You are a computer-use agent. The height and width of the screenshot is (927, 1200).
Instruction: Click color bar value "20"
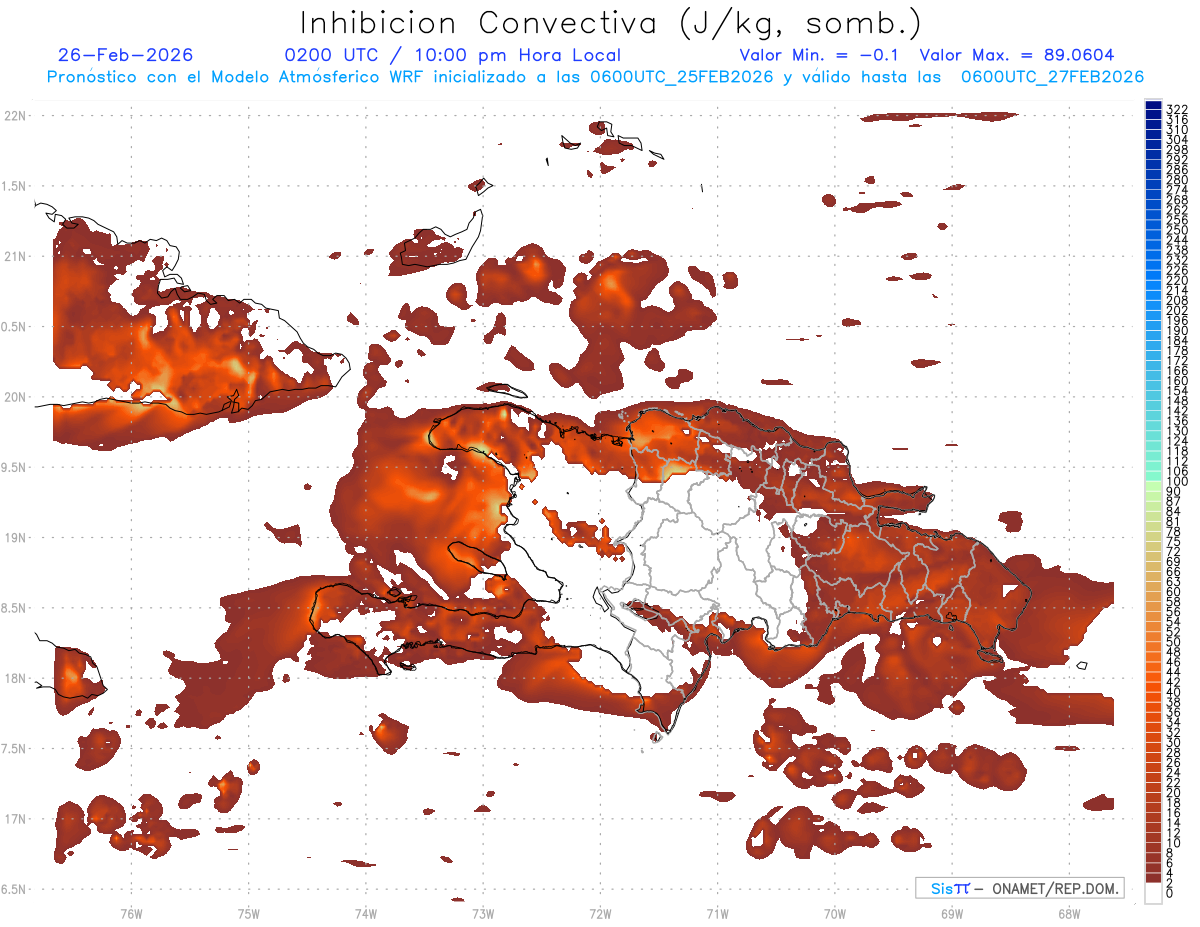click(1174, 793)
